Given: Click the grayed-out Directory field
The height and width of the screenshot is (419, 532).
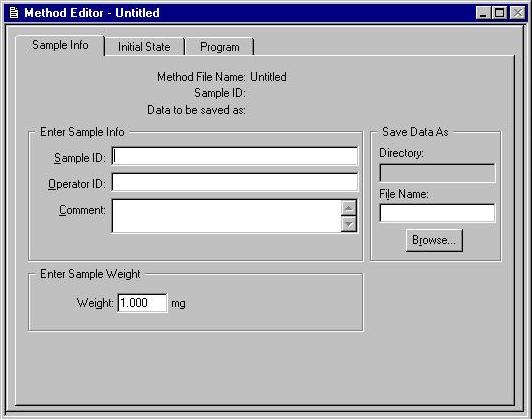Looking at the screenshot, I should (437, 173).
